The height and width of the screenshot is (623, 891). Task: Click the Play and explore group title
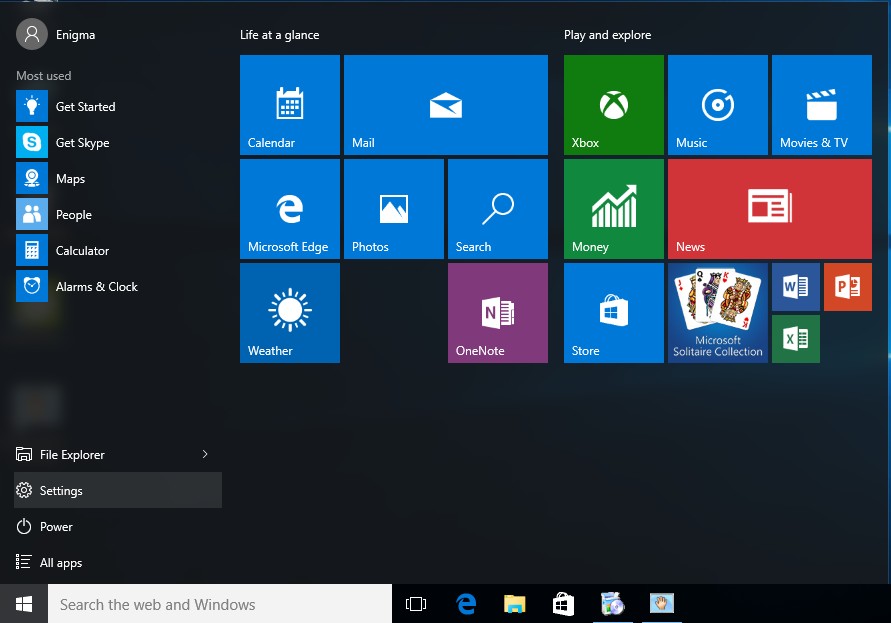point(607,35)
